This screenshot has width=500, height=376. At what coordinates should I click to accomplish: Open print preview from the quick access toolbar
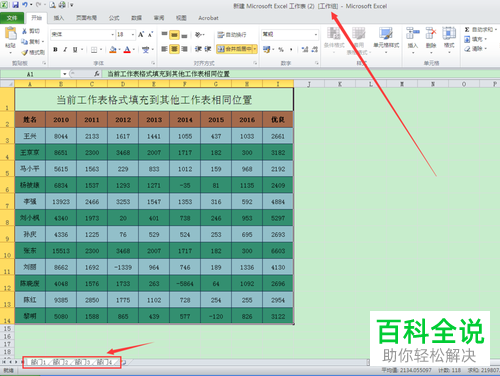[x=52, y=5]
